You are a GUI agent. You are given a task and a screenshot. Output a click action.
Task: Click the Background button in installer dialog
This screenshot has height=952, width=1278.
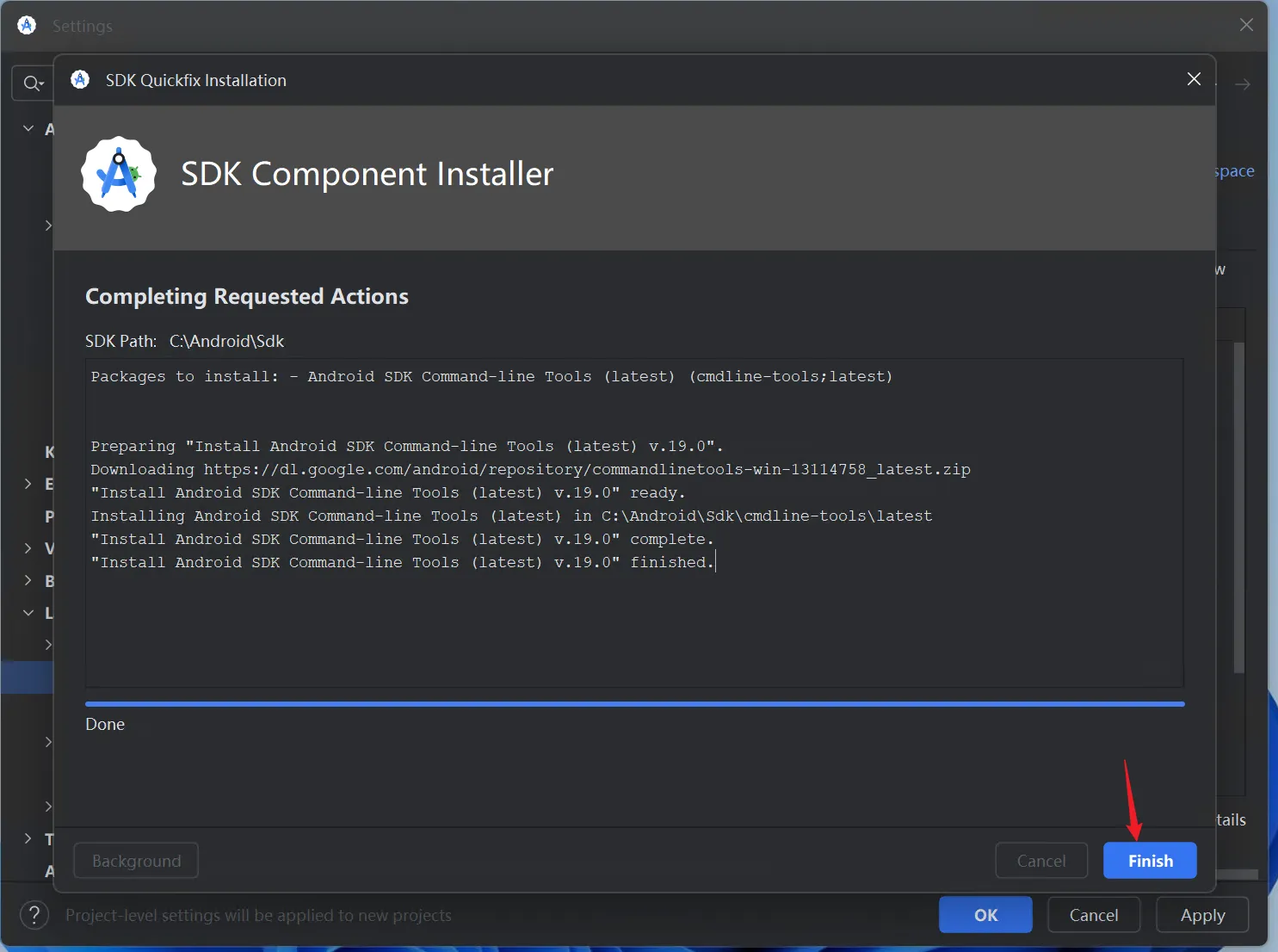(136, 861)
